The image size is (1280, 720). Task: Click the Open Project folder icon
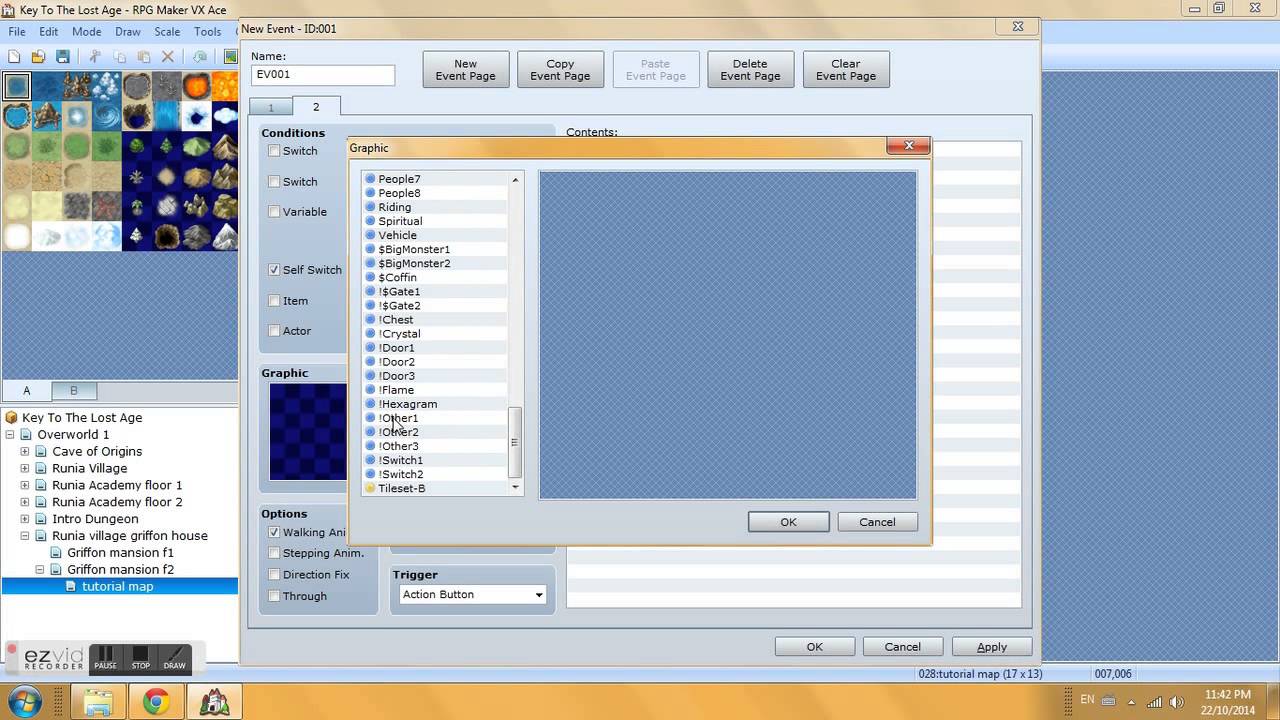(38, 57)
